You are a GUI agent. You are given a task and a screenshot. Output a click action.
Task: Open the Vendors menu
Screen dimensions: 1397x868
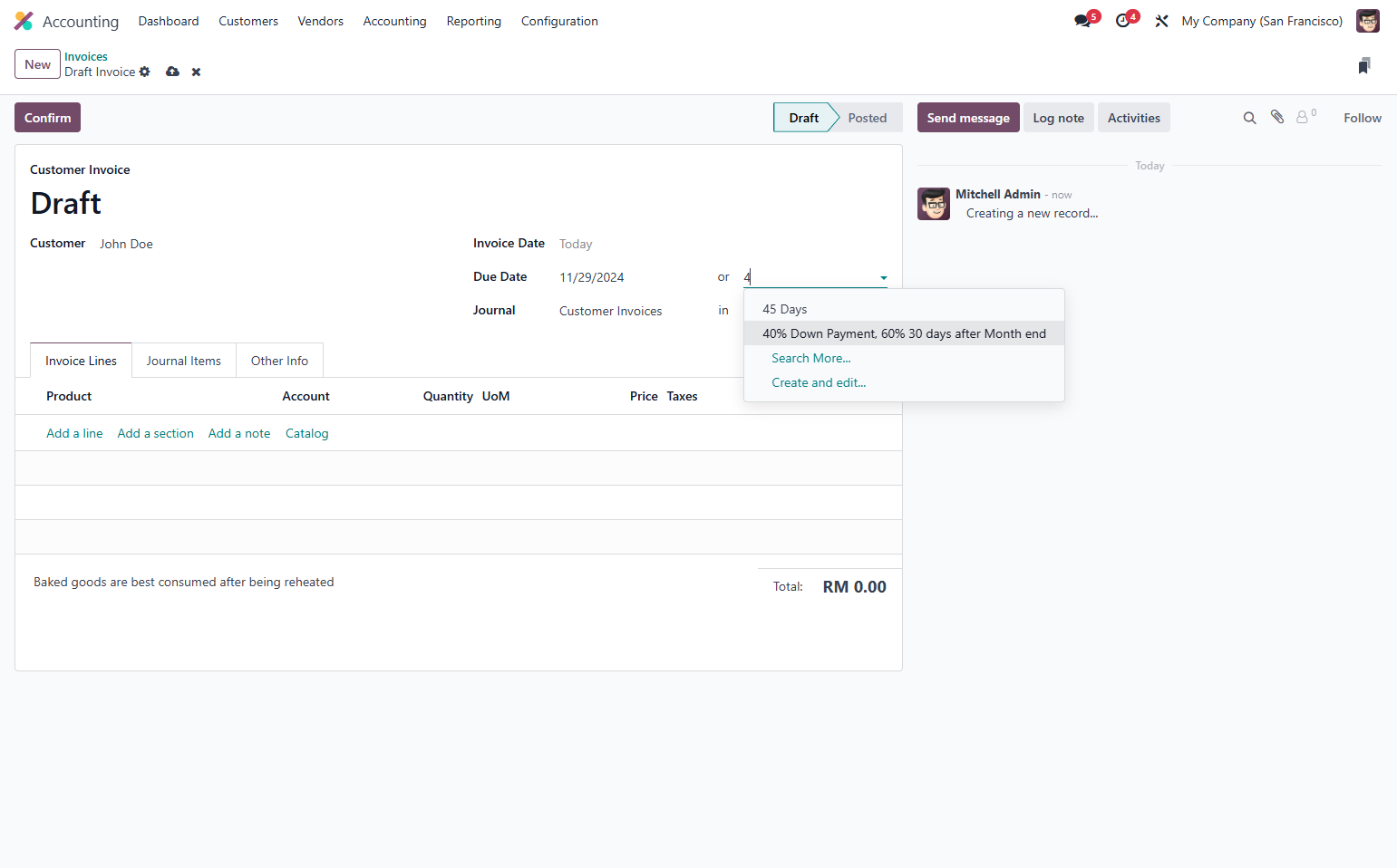coord(321,21)
